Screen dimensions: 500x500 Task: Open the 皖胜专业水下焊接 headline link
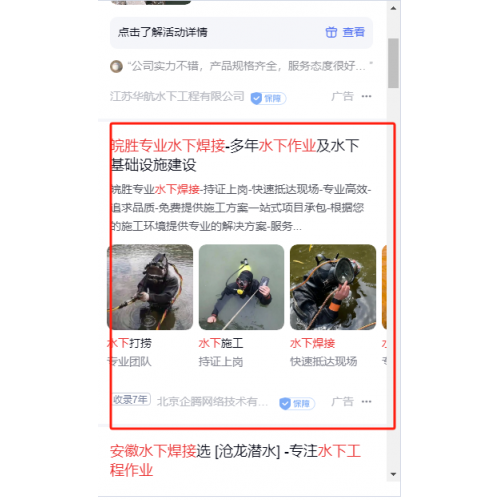[235, 155]
